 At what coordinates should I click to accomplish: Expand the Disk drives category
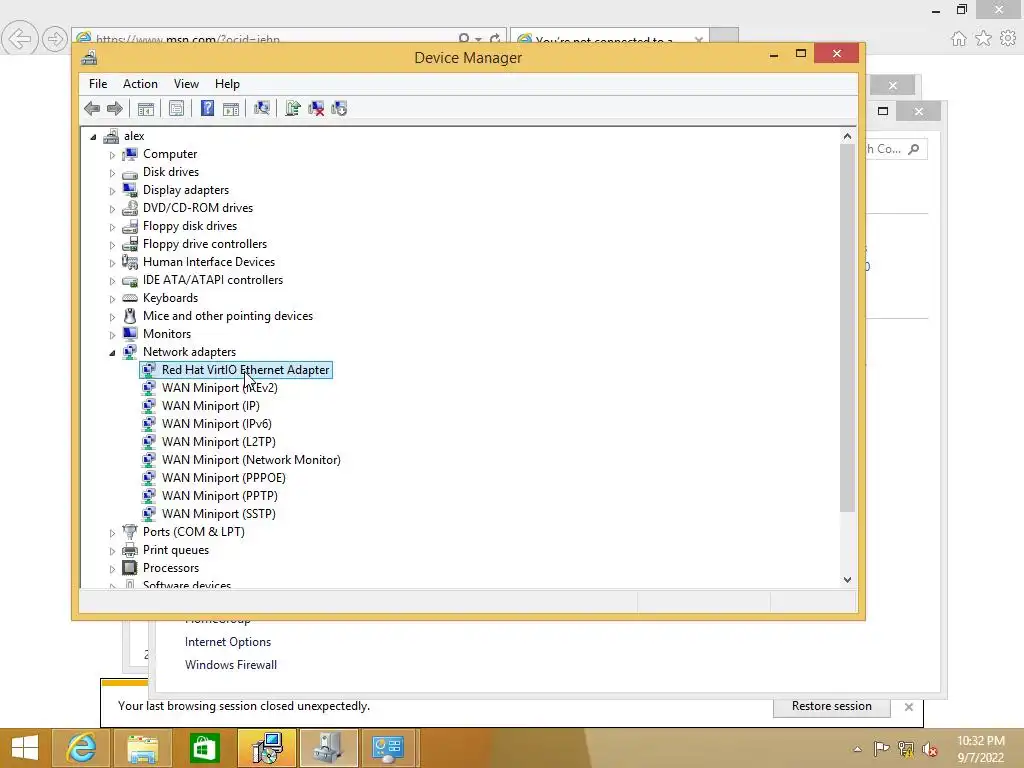(112, 173)
